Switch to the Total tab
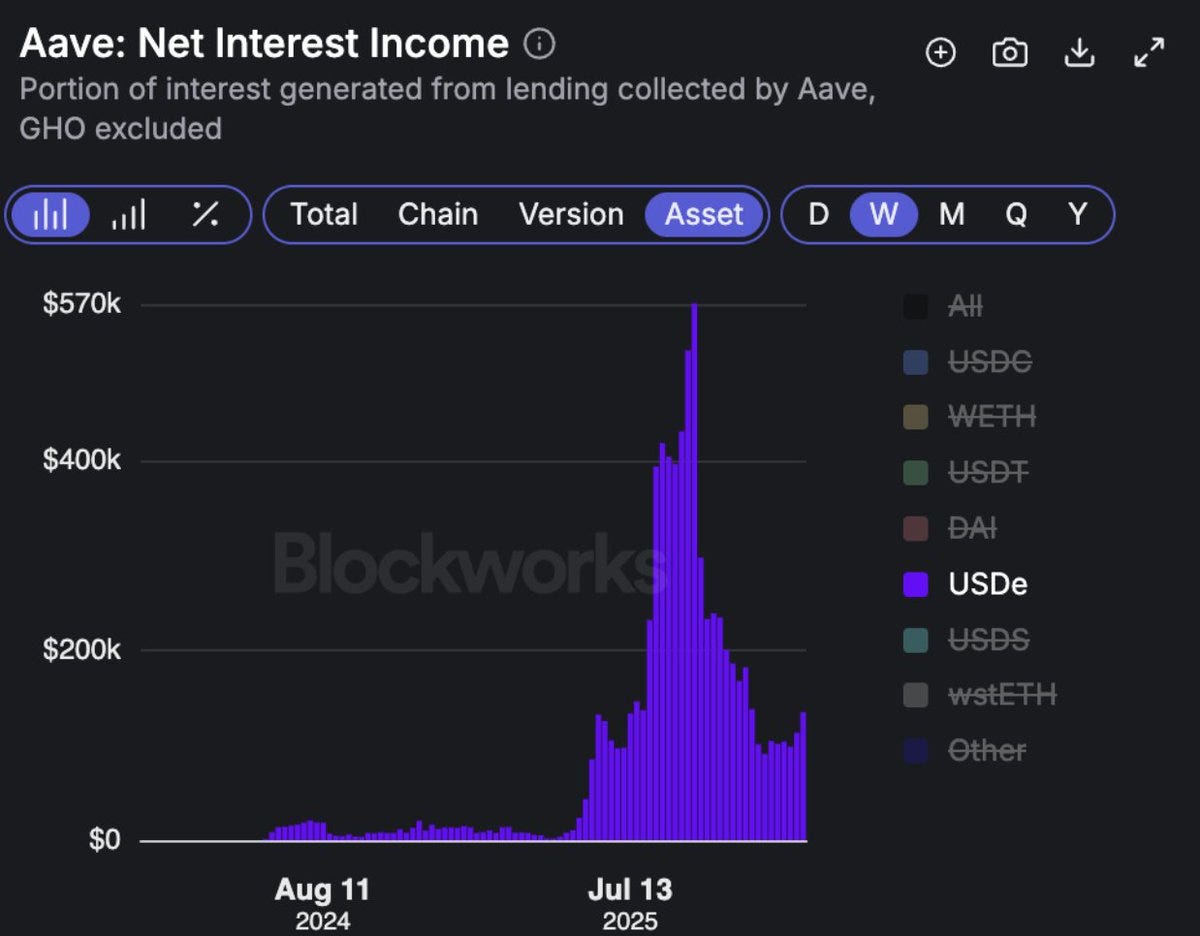 pyautogui.click(x=324, y=214)
